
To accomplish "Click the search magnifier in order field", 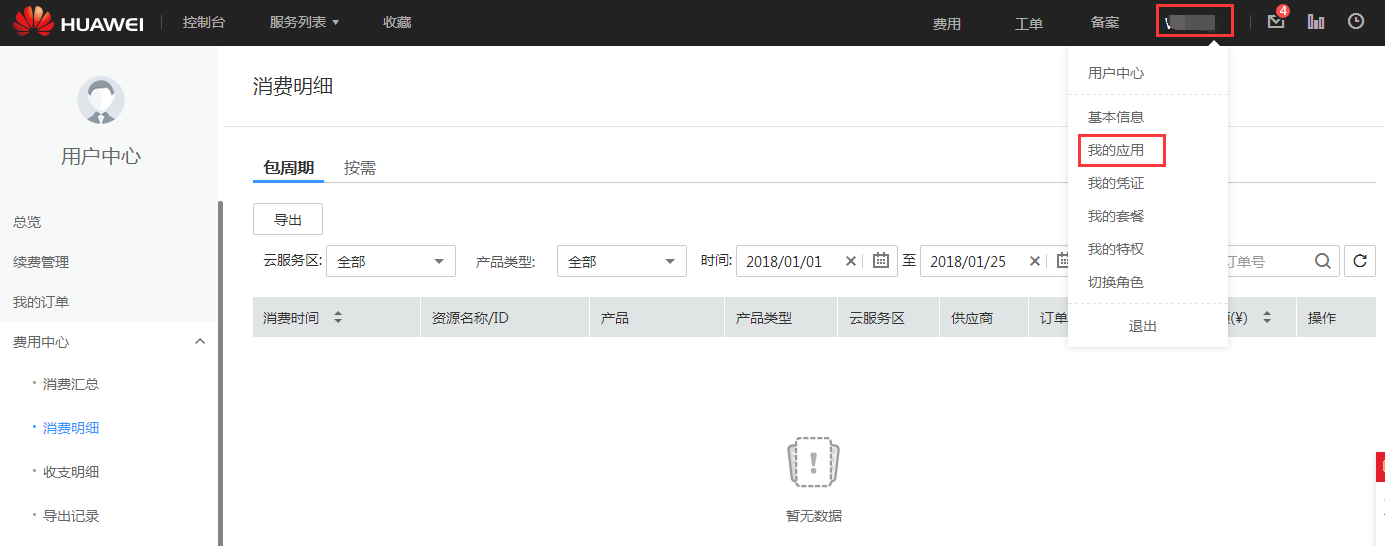I will pyautogui.click(x=1322, y=261).
